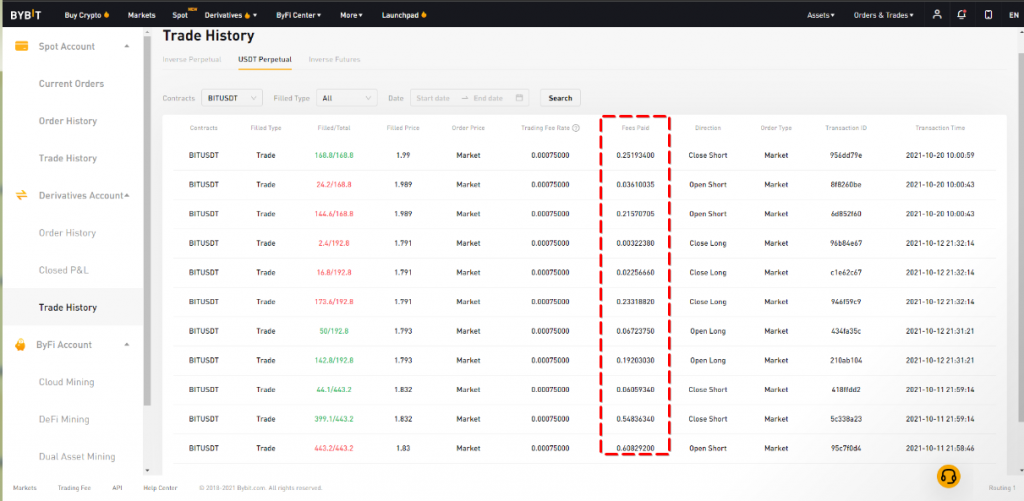
Task: Click the Start date input field
Action: (x=435, y=98)
